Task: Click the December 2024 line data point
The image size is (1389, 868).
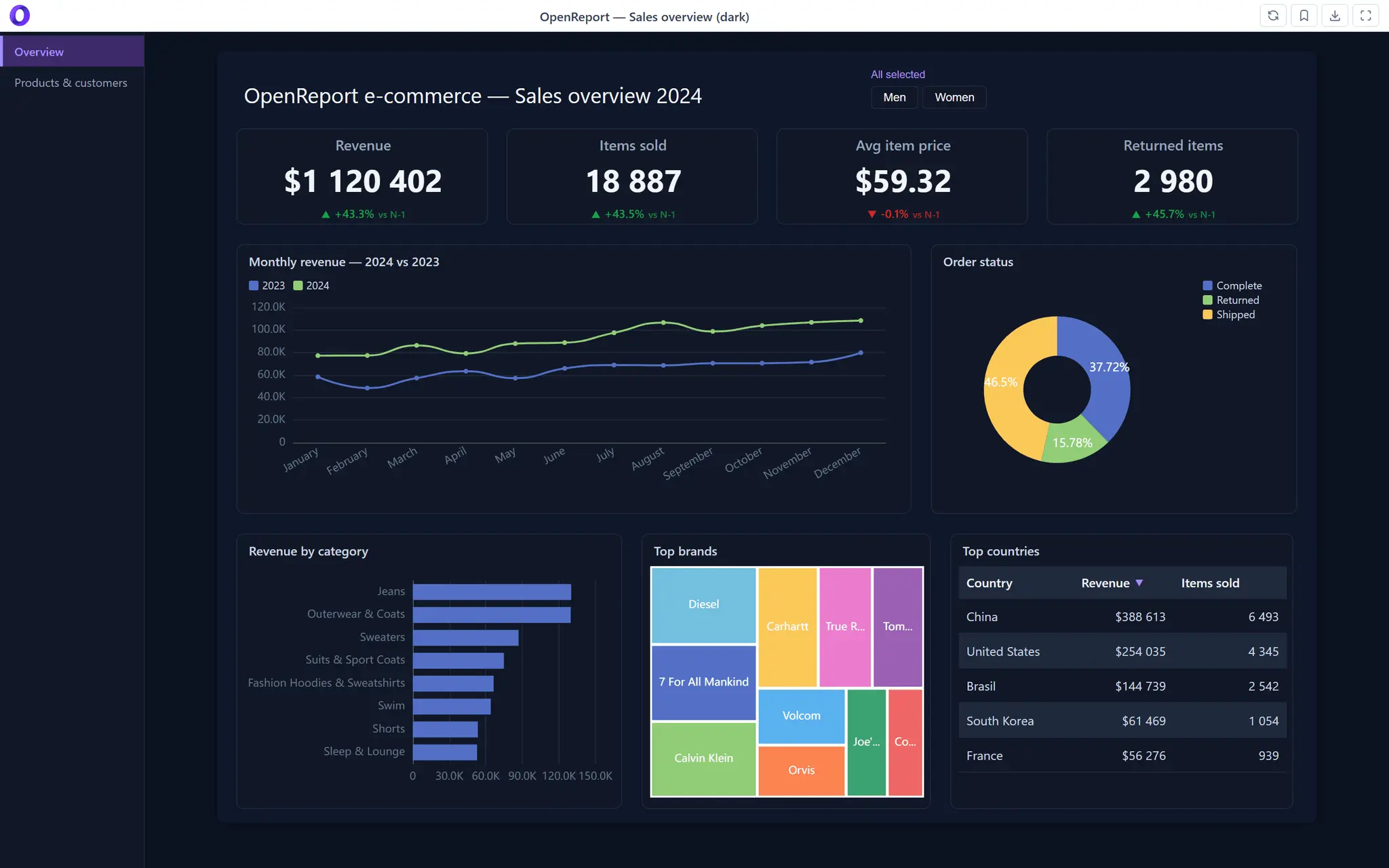Action: pyautogui.click(x=861, y=320)
